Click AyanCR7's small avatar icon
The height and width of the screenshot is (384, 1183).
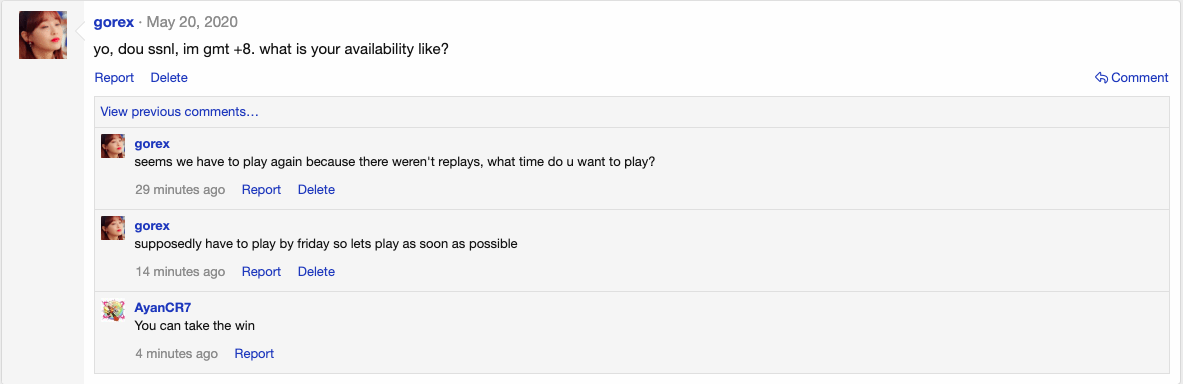tap(113, 310)
